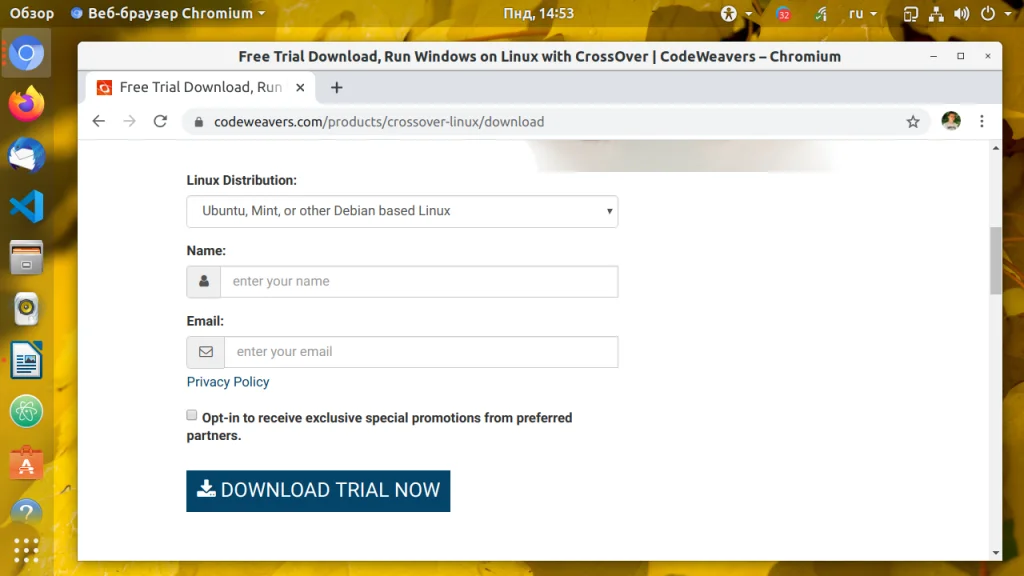This screenshot has width=1024, height=576.
Task: Open Thunderbird mail in the dock
Action: (26, 155)
